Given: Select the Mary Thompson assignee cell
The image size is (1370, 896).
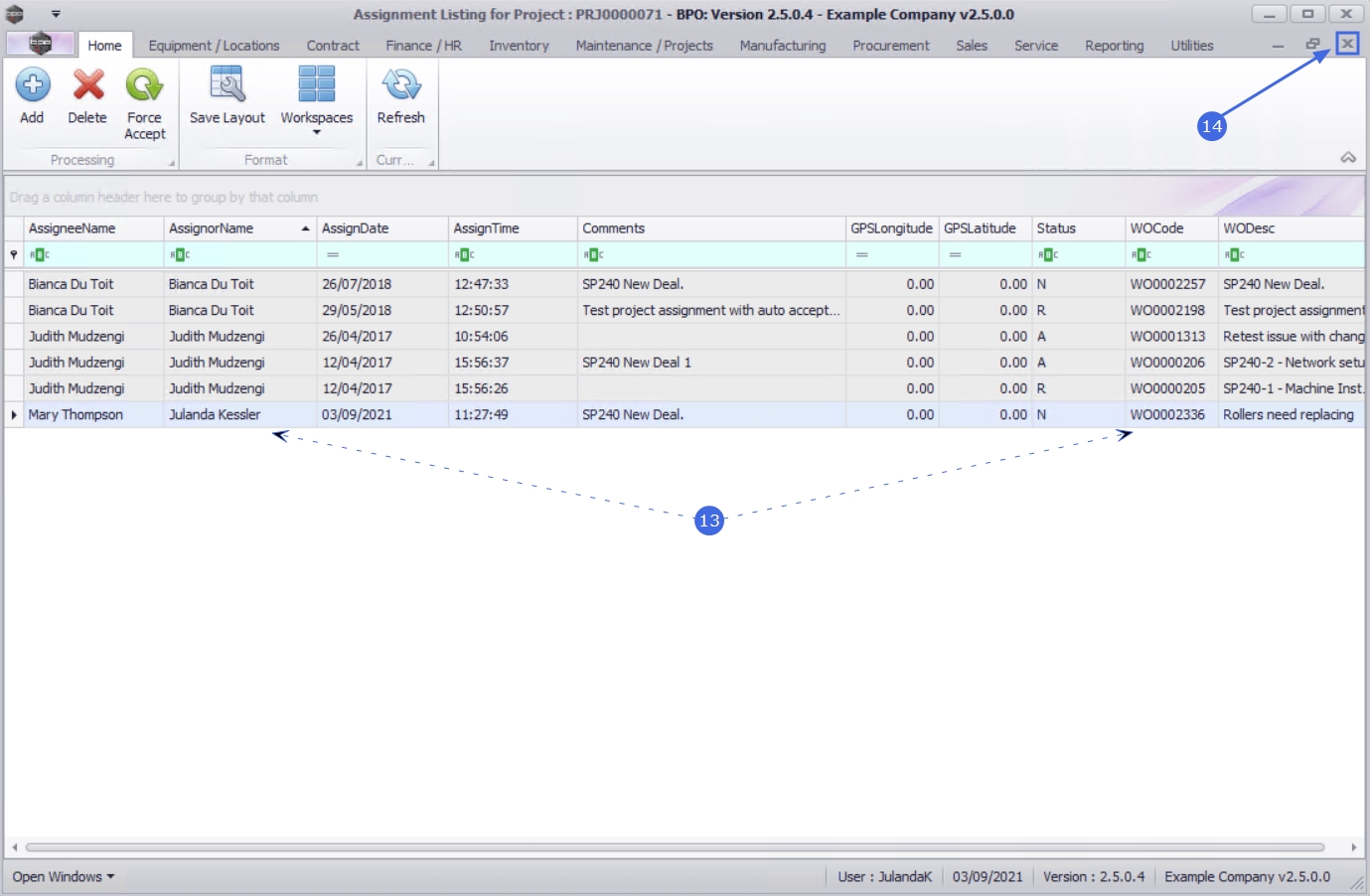Looking at the screenshot, I should (94, 415).
